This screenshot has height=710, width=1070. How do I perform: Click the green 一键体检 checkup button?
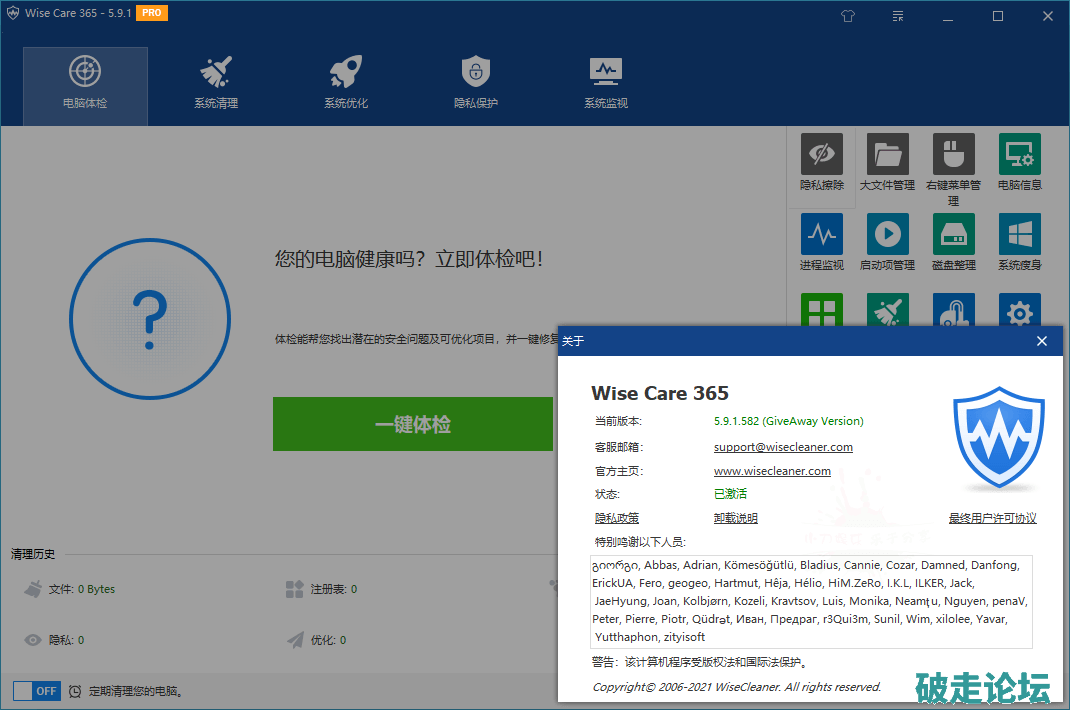tap(412, 425)
